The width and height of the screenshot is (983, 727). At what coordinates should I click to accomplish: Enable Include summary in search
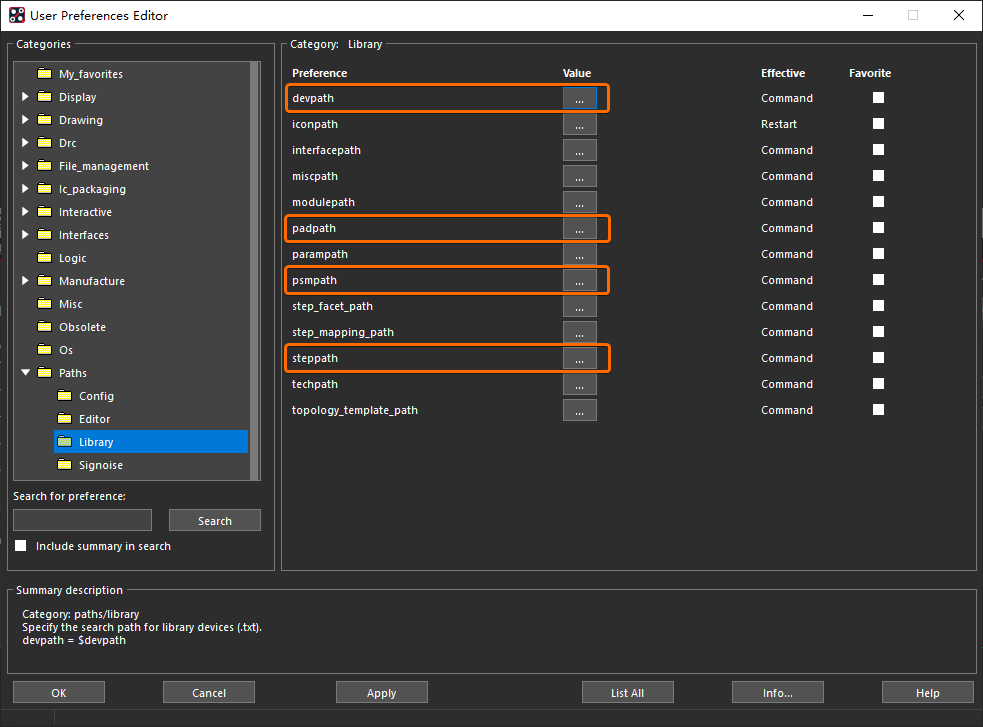[21, 546]
